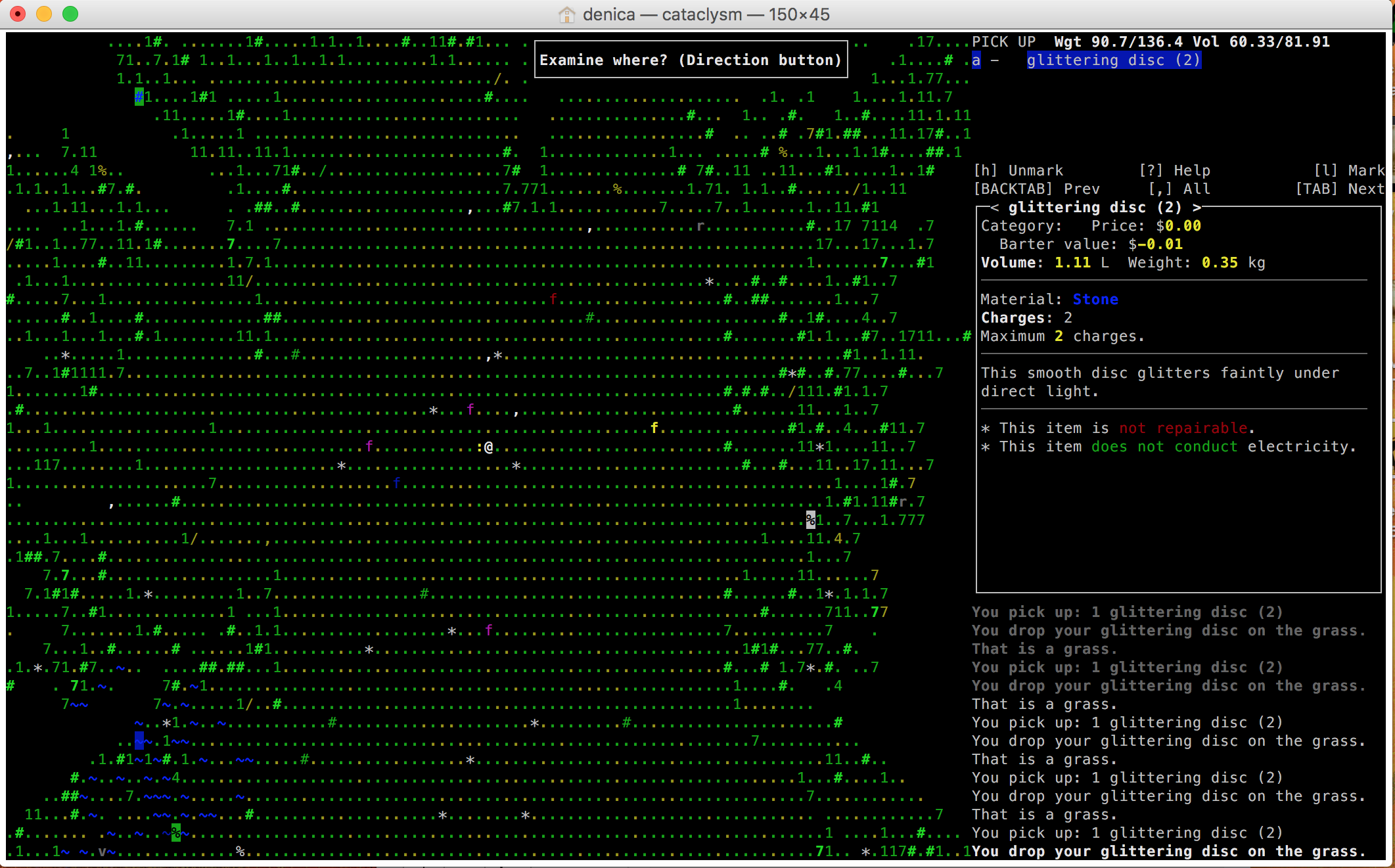Click the [TAB] Next option
Screen dimensions: 1395x868
[x=1340, y=189]
